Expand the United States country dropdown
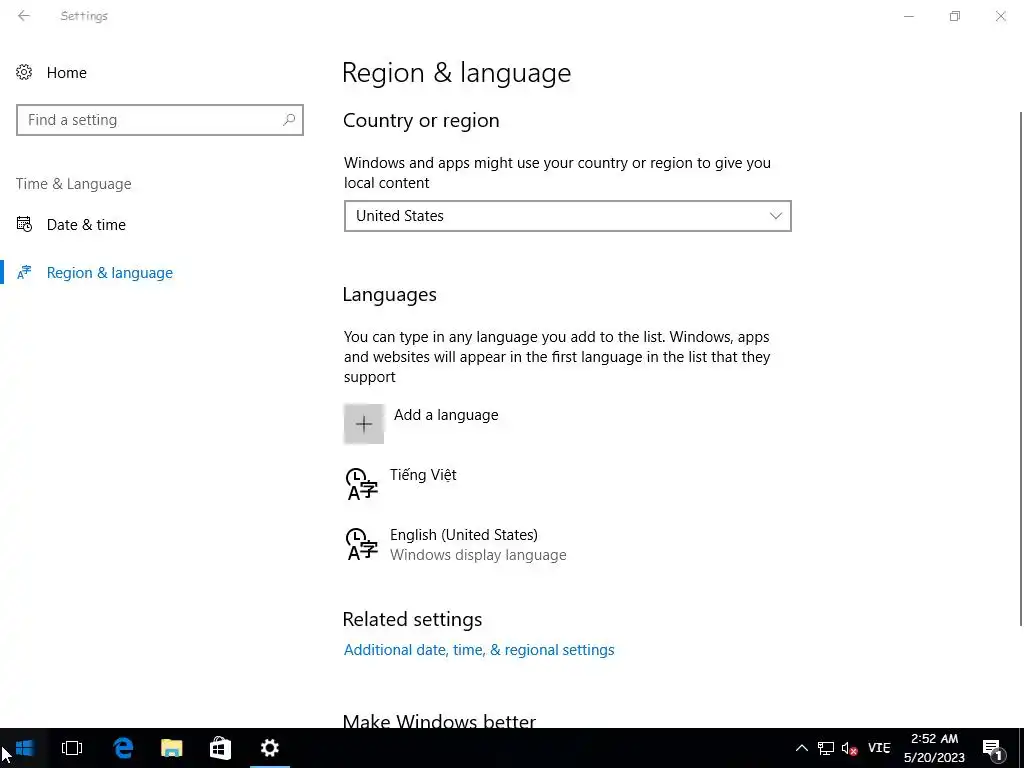The height and width of the screenshot is (768, 1024). (568, 216)
